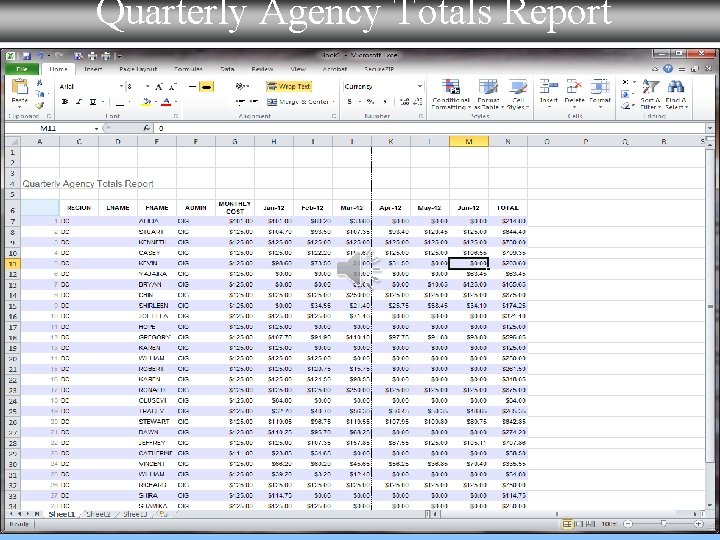Switch to Page Layout view in status bar
The width and height of the screenshot is (720, 540).
coord(578,524)
